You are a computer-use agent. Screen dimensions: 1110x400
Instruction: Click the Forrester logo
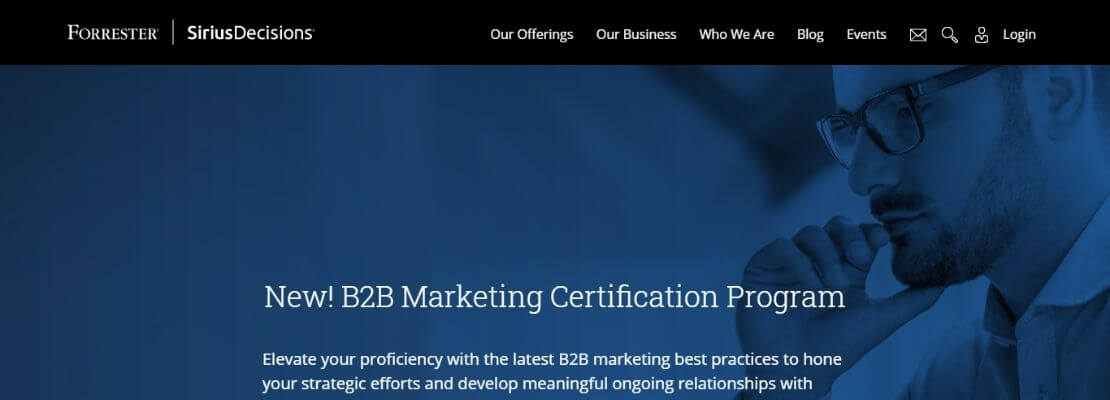[113, 33]
